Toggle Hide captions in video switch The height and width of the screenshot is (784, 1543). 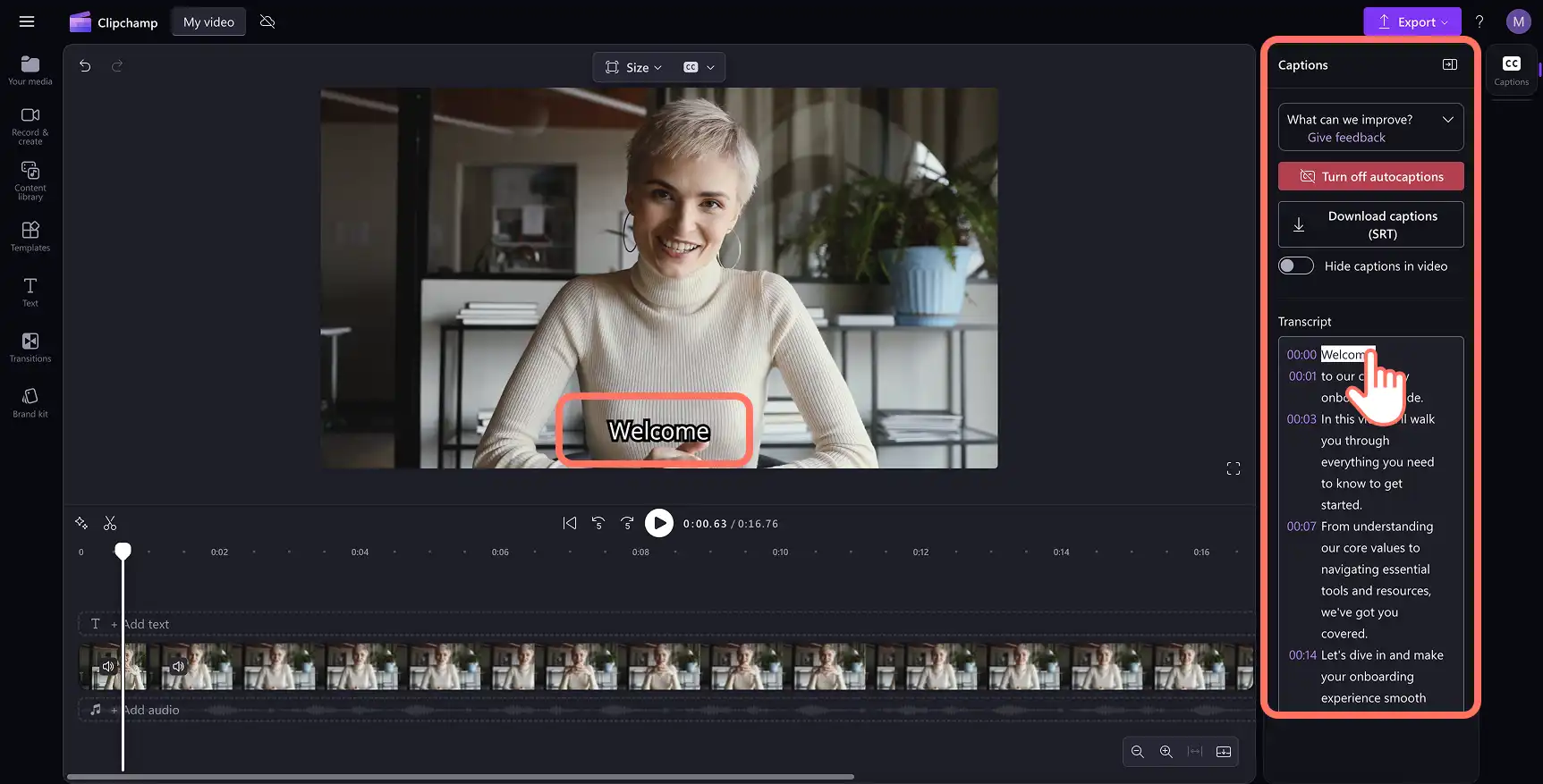[x=1295, y=266]
